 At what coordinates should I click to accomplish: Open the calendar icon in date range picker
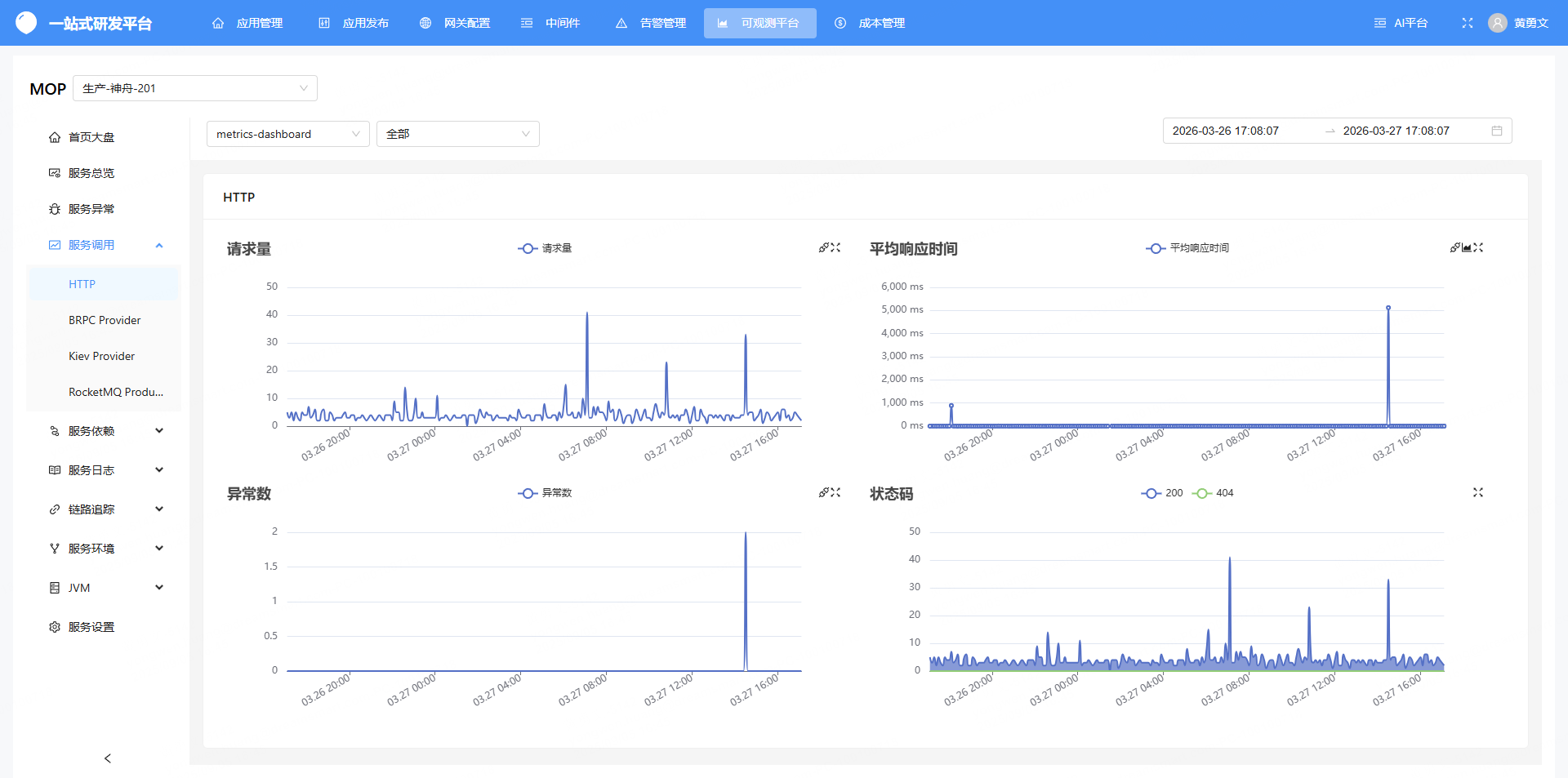click(1496, 131)
